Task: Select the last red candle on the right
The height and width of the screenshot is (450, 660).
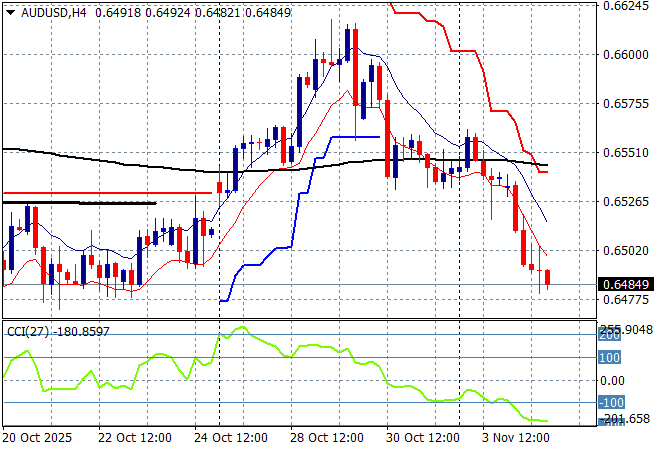Action: [x=547, y=277]
